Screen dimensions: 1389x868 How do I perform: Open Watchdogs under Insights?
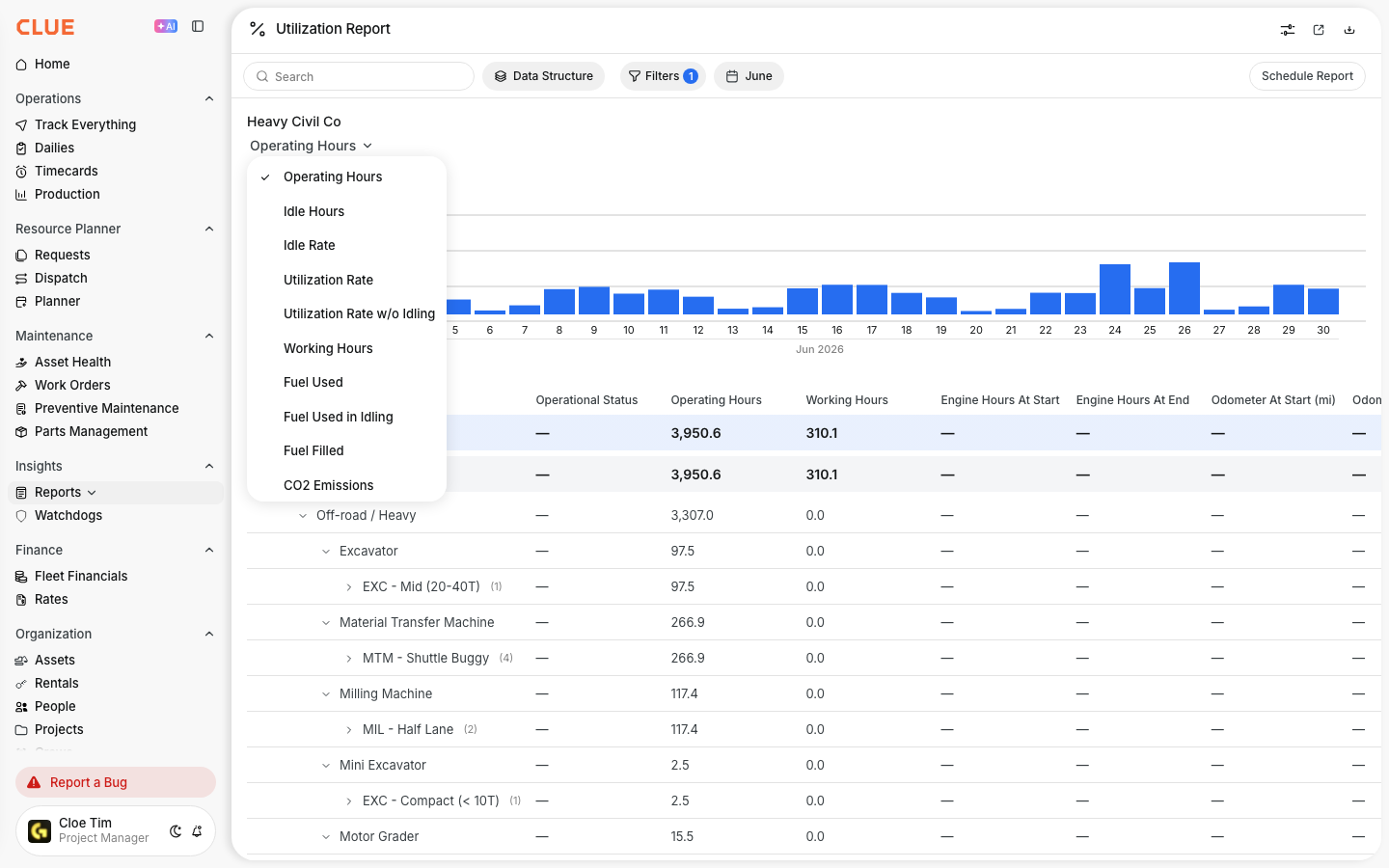click(x=68, y=515)
